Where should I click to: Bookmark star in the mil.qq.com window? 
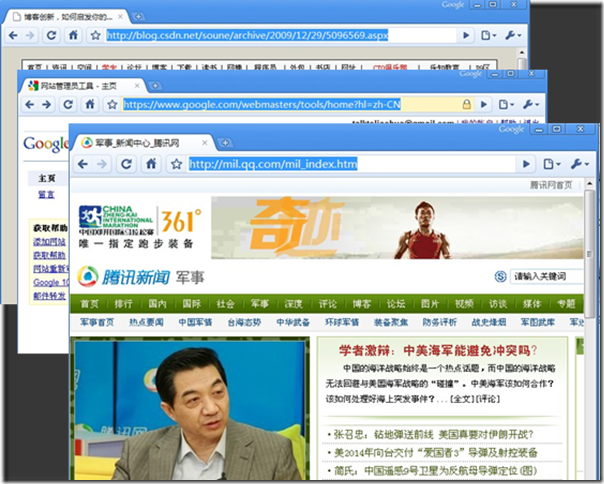176,164
